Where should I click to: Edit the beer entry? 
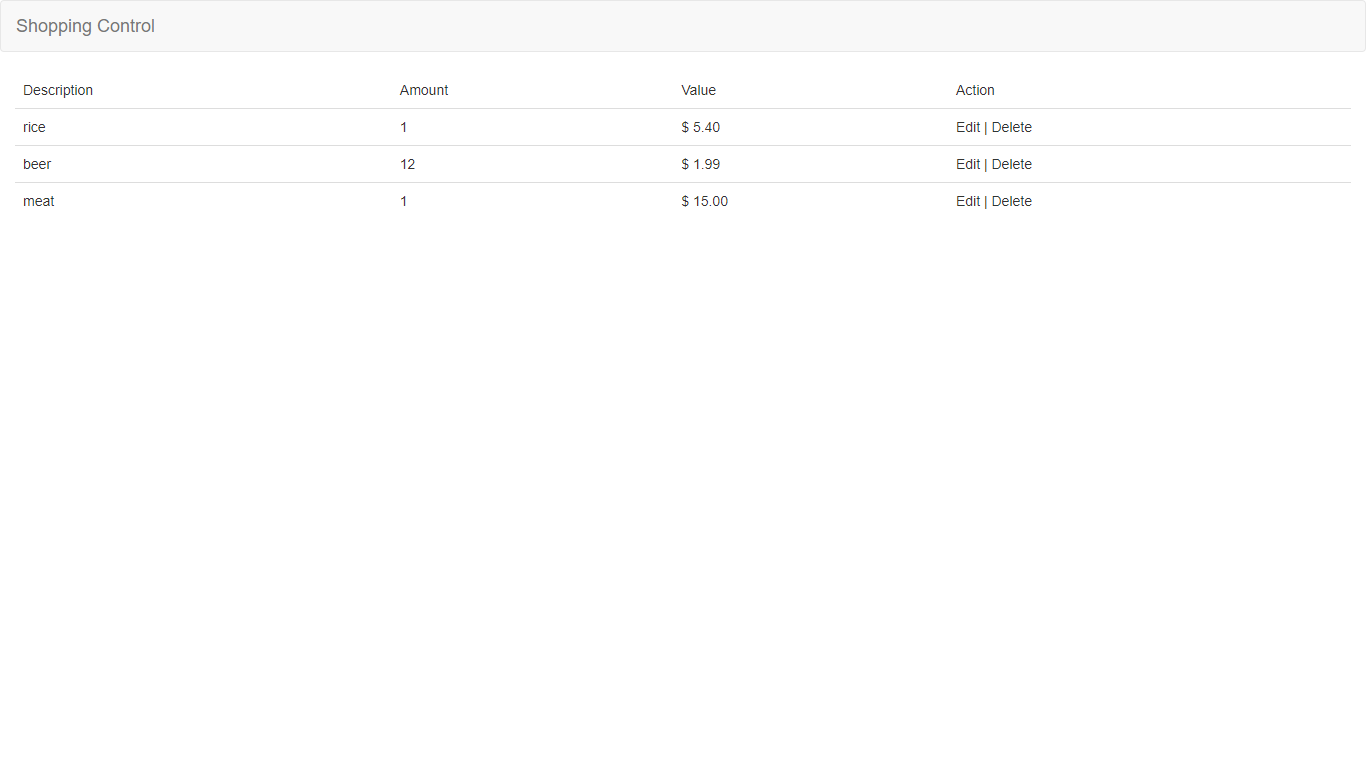point(968,164)
